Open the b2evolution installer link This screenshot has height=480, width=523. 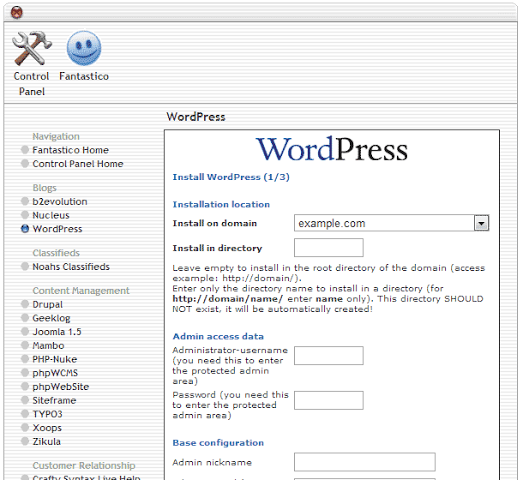click(x=60, y=201)
